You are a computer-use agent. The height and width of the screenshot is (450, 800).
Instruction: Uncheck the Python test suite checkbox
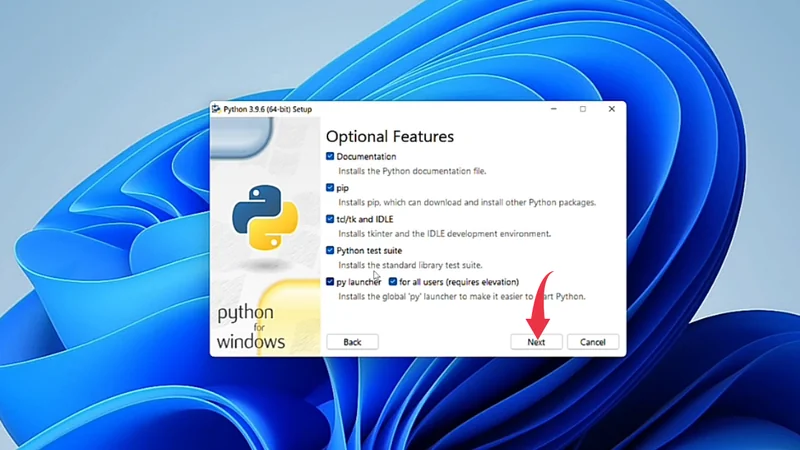(x=331, y=251)
